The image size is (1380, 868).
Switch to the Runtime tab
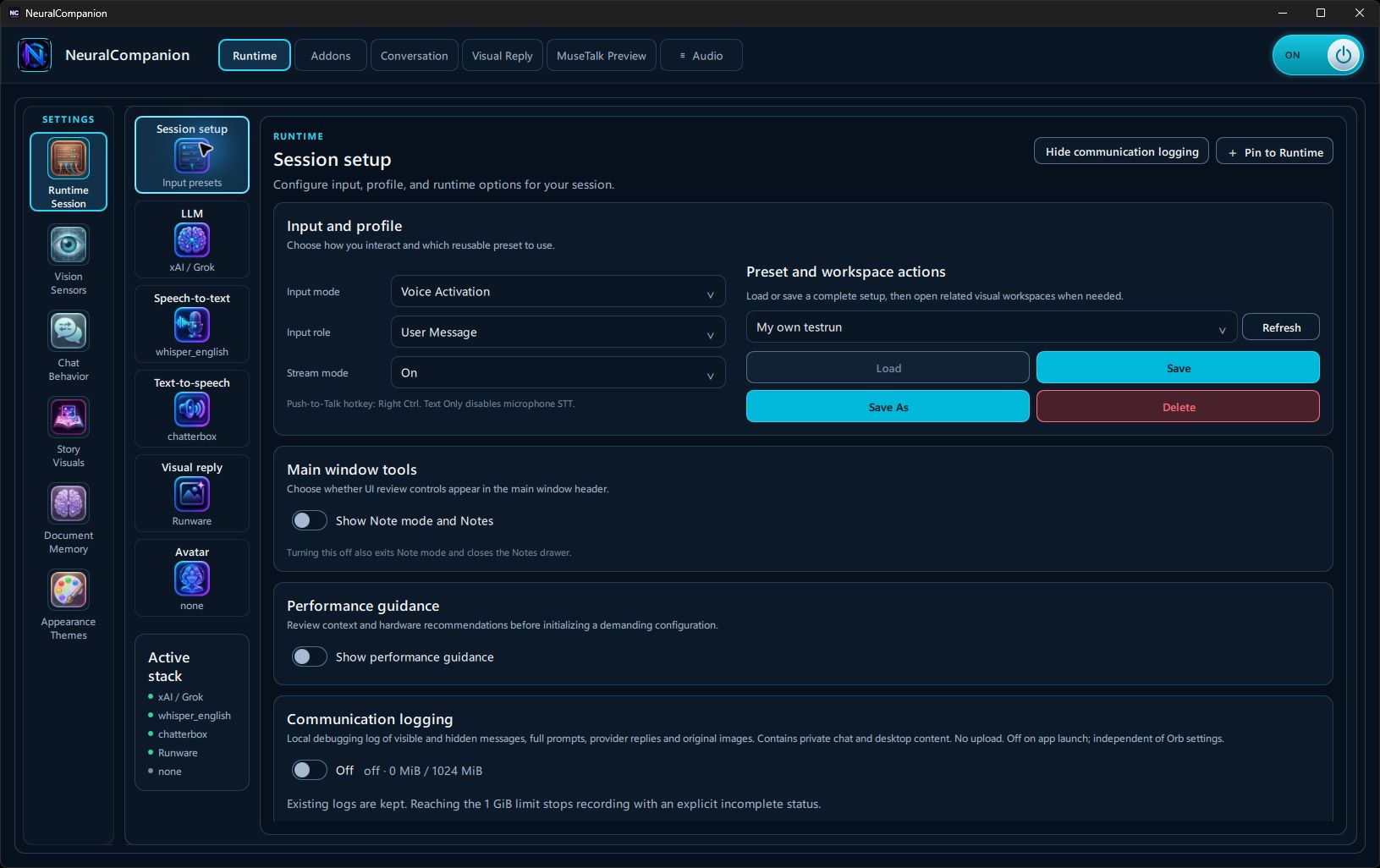(x=255, y=56)
